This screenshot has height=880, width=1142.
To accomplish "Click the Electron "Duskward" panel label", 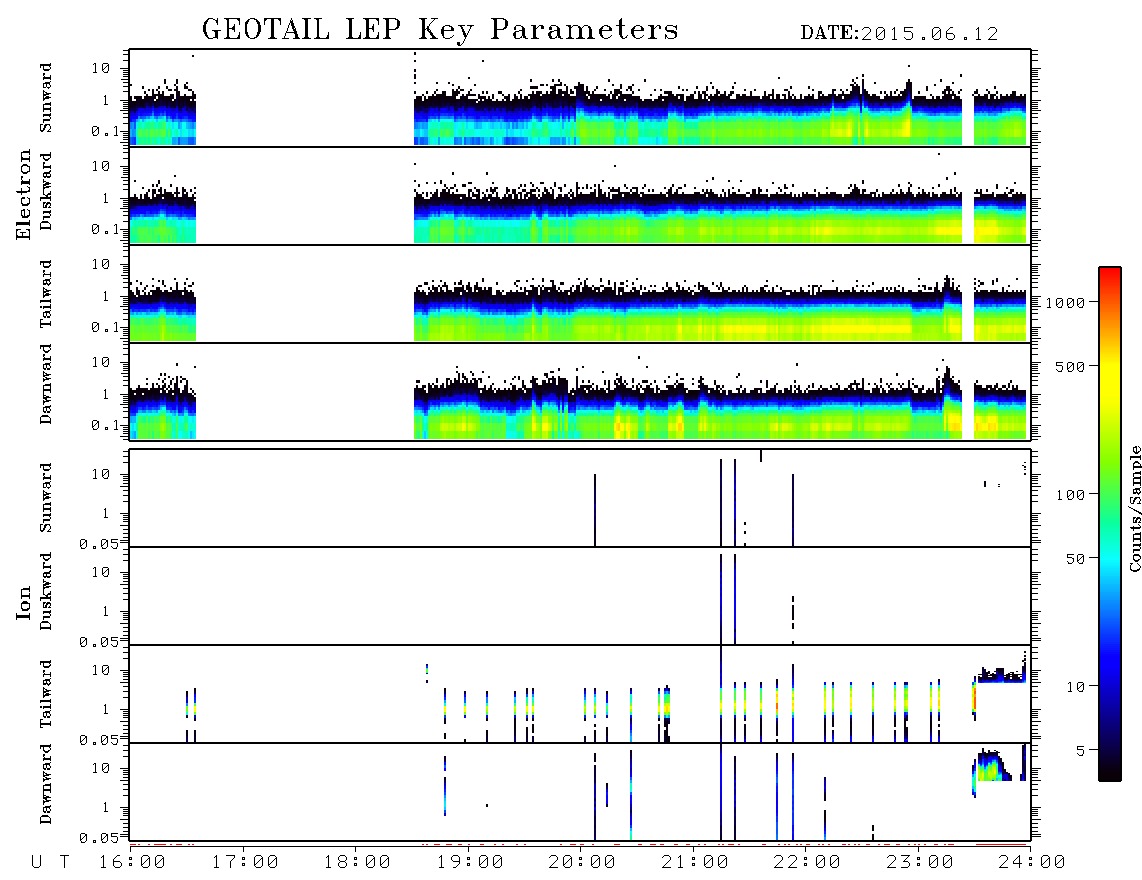I will (x=46, y=191).
